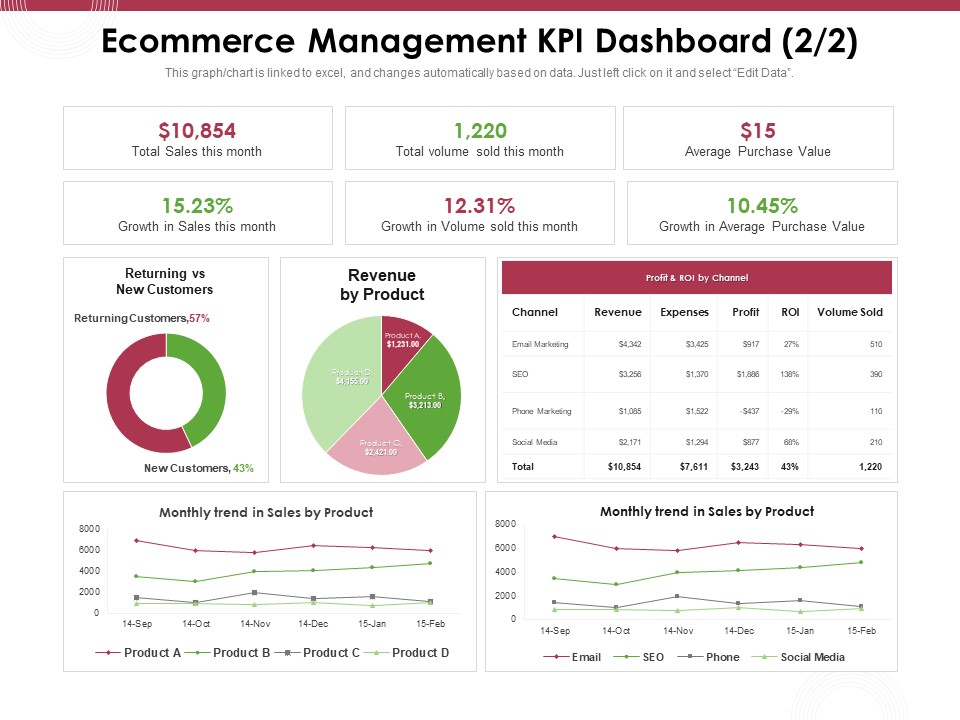Click the Social Media legend entry
This screenshot has width=960, height=720.
(798, 657)
